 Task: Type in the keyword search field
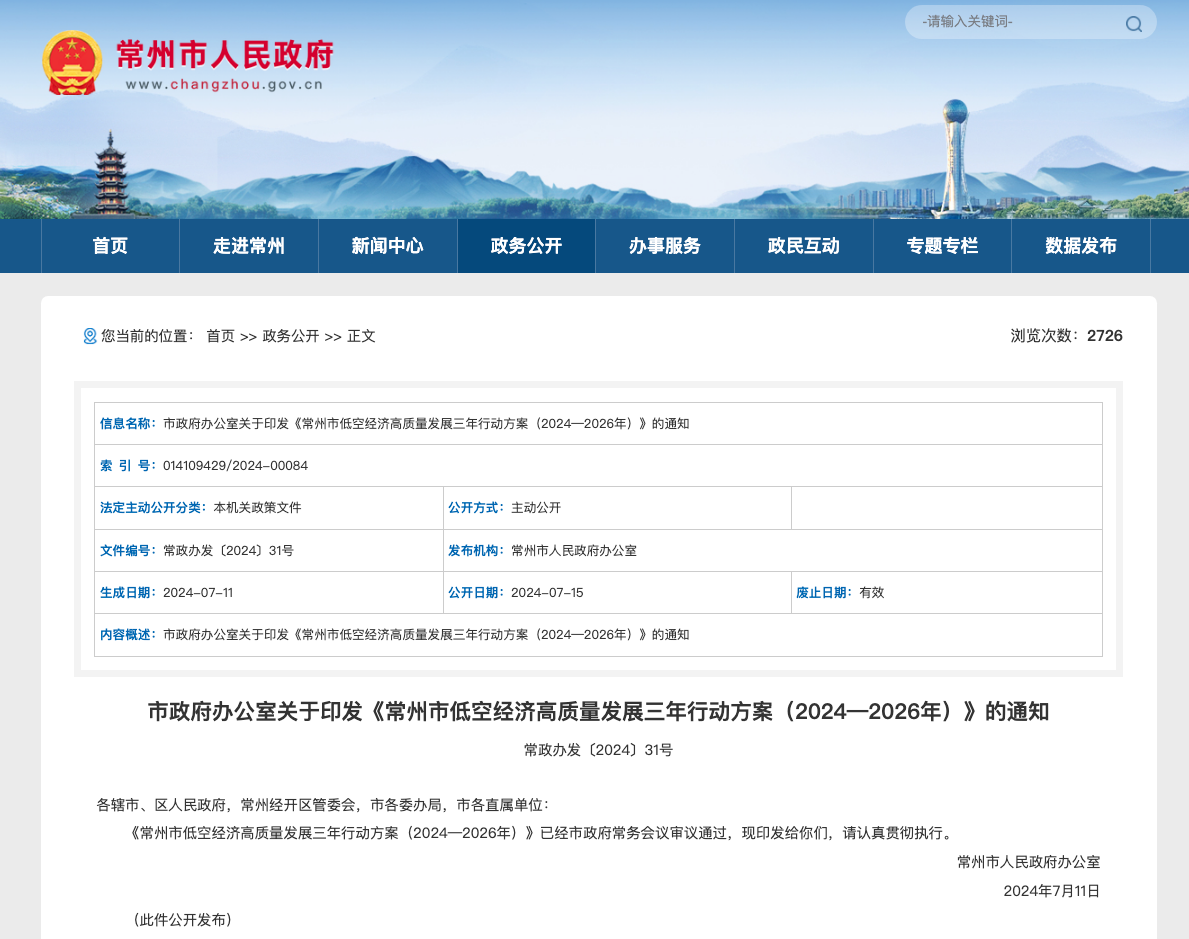coord(1010,22)
